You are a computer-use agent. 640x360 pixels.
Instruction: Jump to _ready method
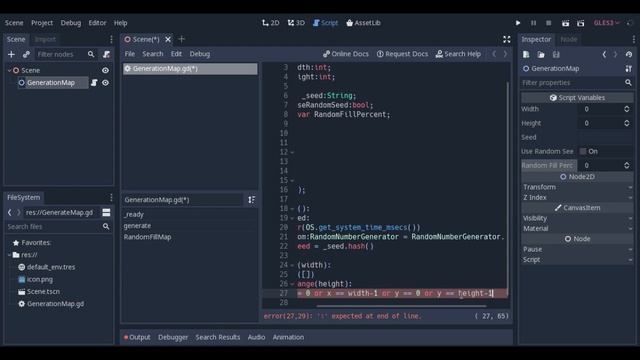(134, 214)
